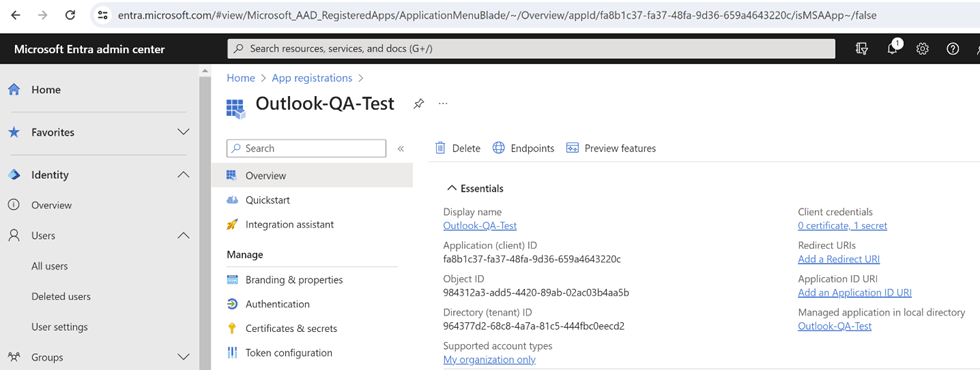Click the Identity diamond icon

click(x=14, y=175)
